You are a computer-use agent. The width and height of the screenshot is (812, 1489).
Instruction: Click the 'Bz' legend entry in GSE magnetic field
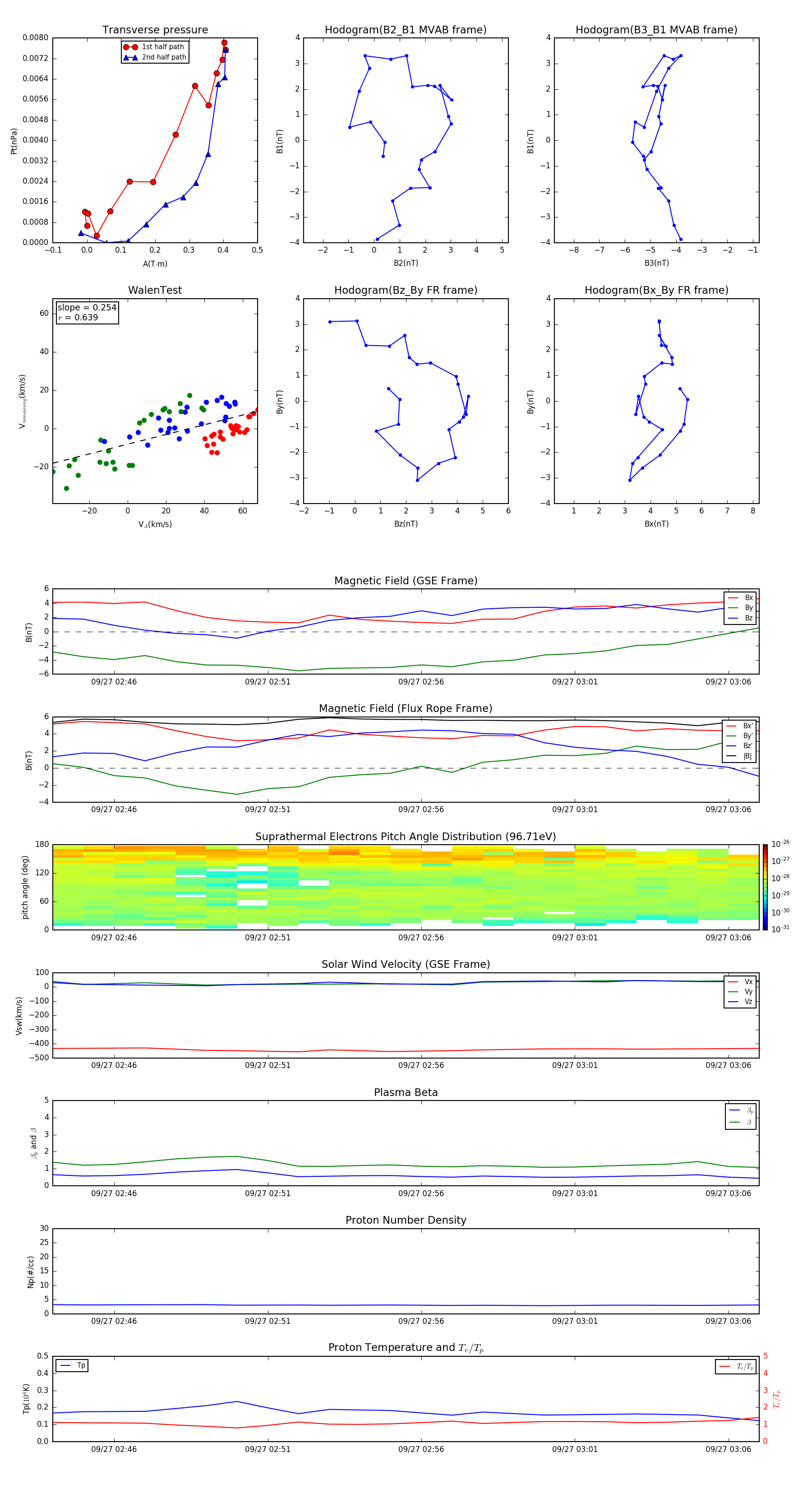(740, 619)
